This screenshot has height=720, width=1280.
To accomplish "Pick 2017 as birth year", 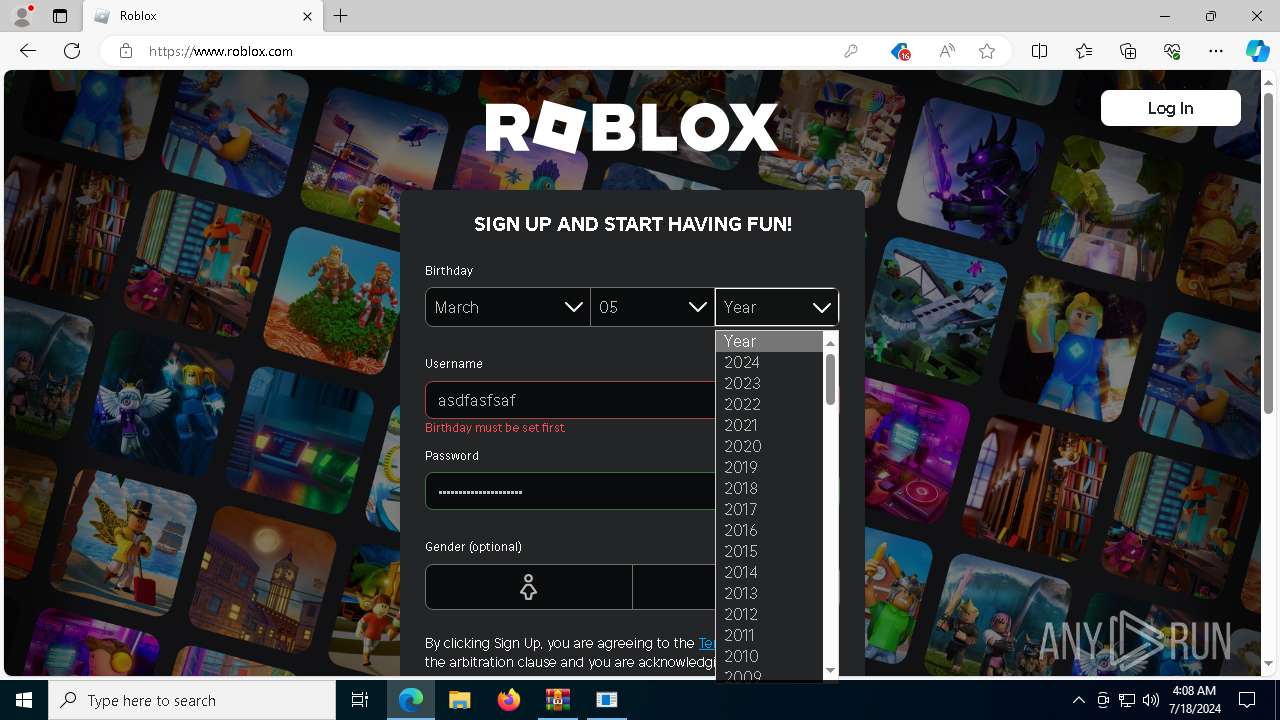I will 769,509.
